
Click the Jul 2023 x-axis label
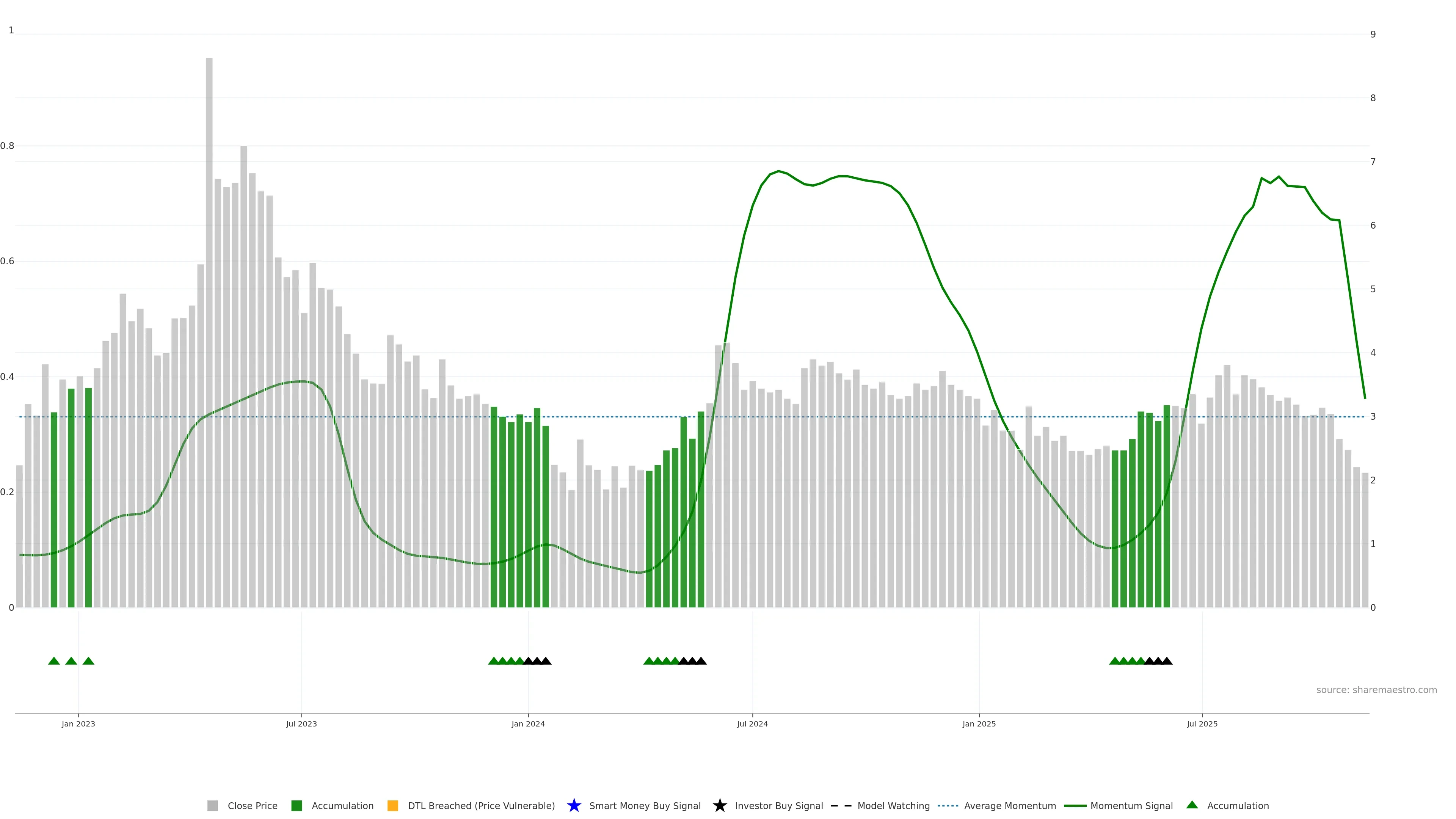pyautogui.click(x=301, y=723)
